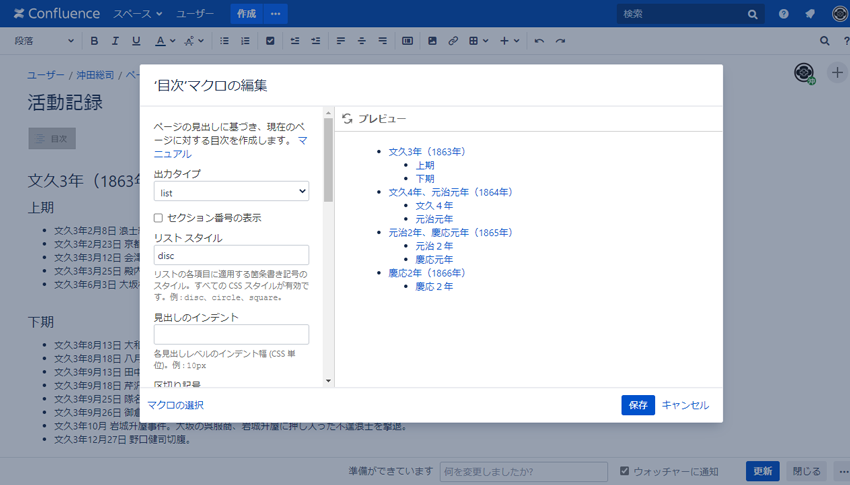The height and width of the screenshot is (485, 850).
Task: Open the 沖田総司 breadcrumb link
Action: (x=95, y=75)
